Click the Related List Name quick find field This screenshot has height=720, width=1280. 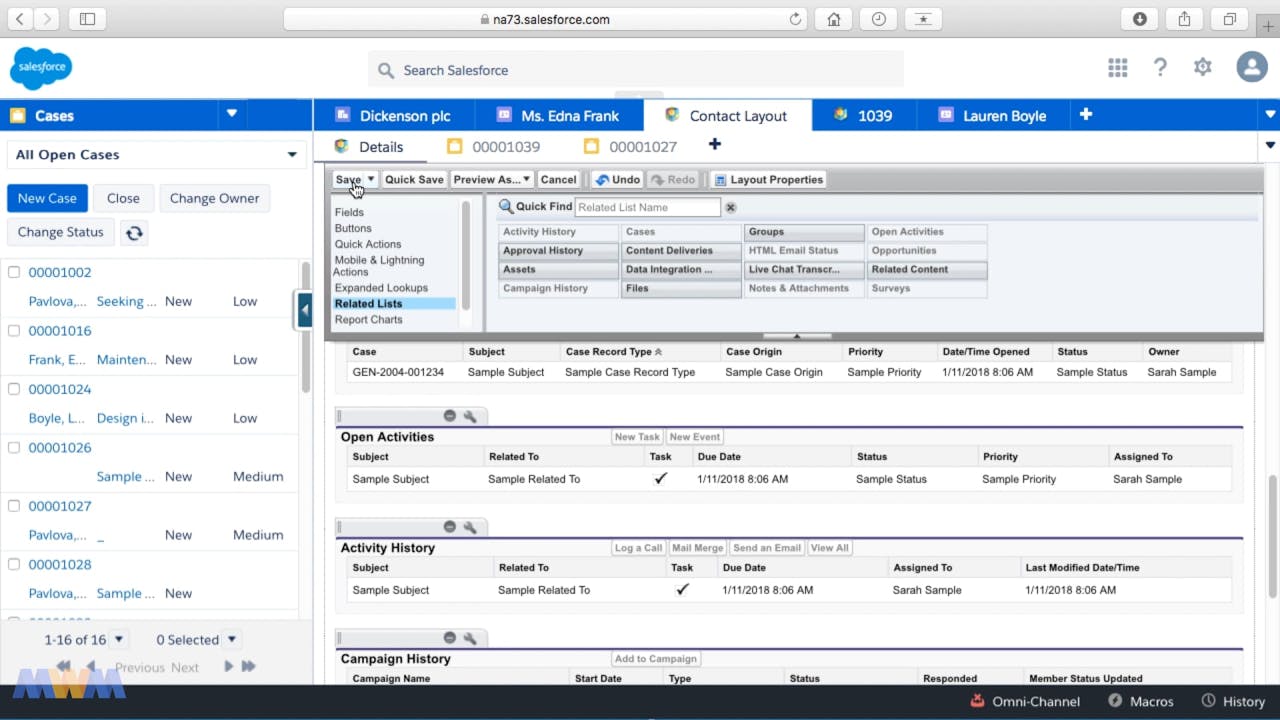pos(647,207)
